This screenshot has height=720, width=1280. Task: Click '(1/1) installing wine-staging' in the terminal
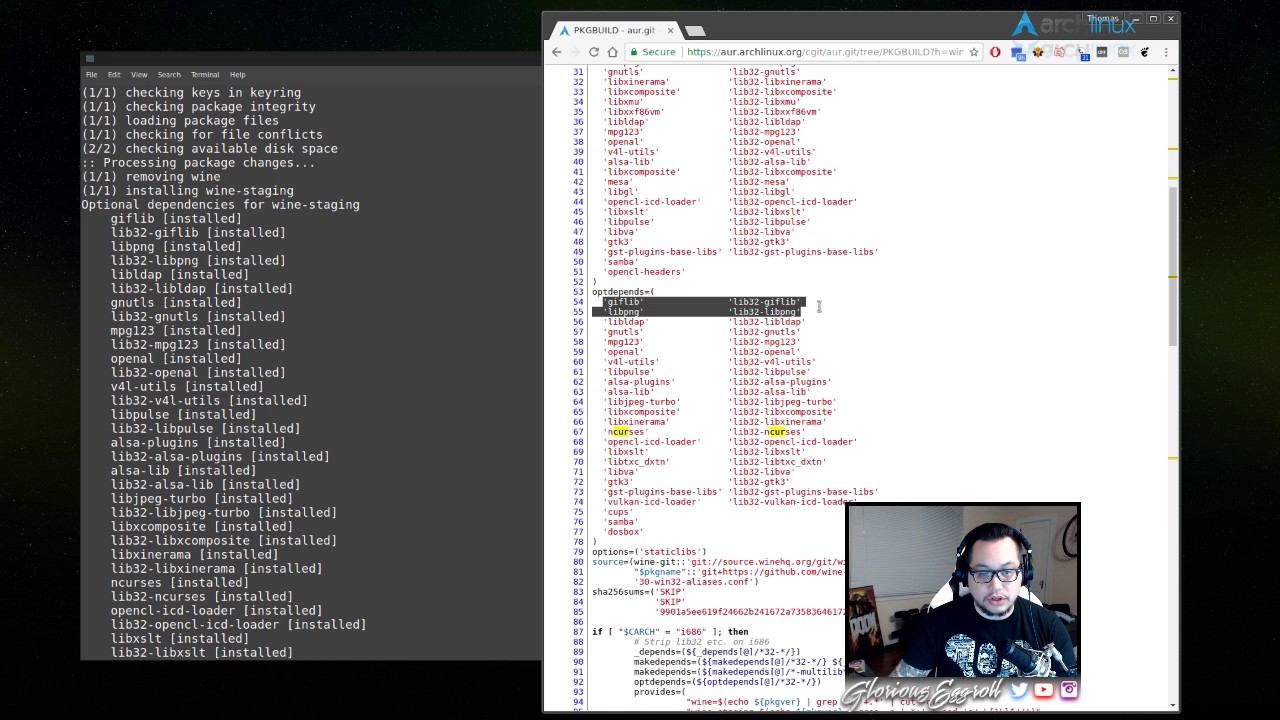point(188,190)
